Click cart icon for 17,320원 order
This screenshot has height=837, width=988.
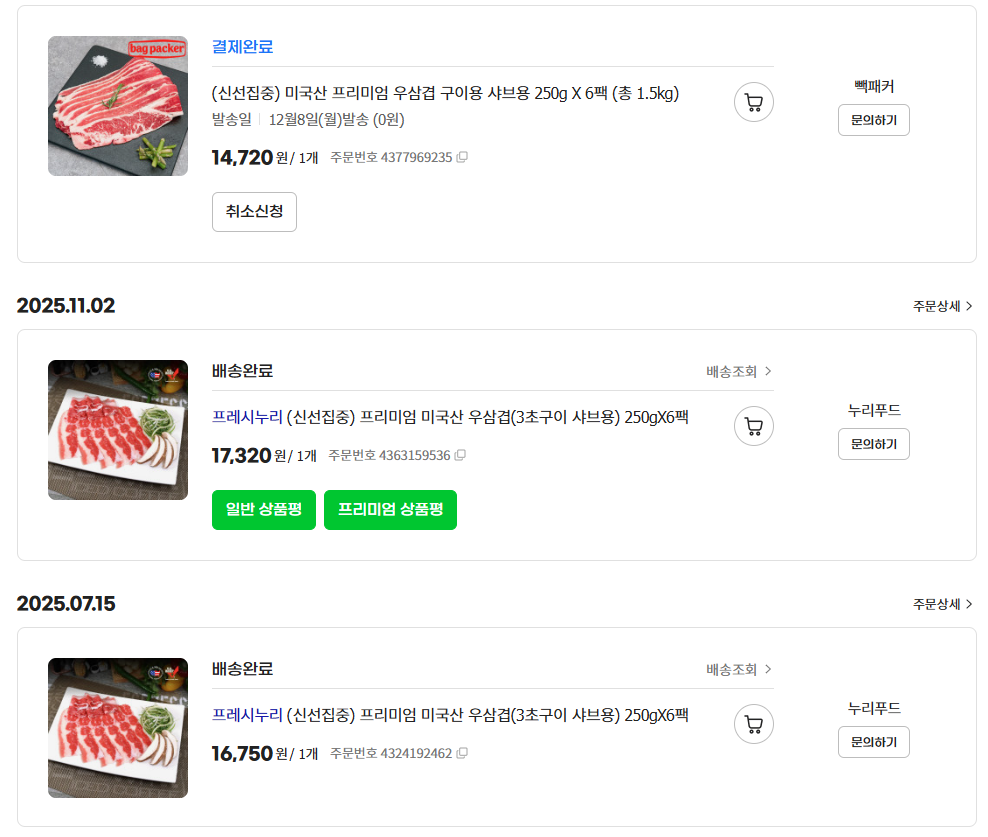(x=754, y=426)
